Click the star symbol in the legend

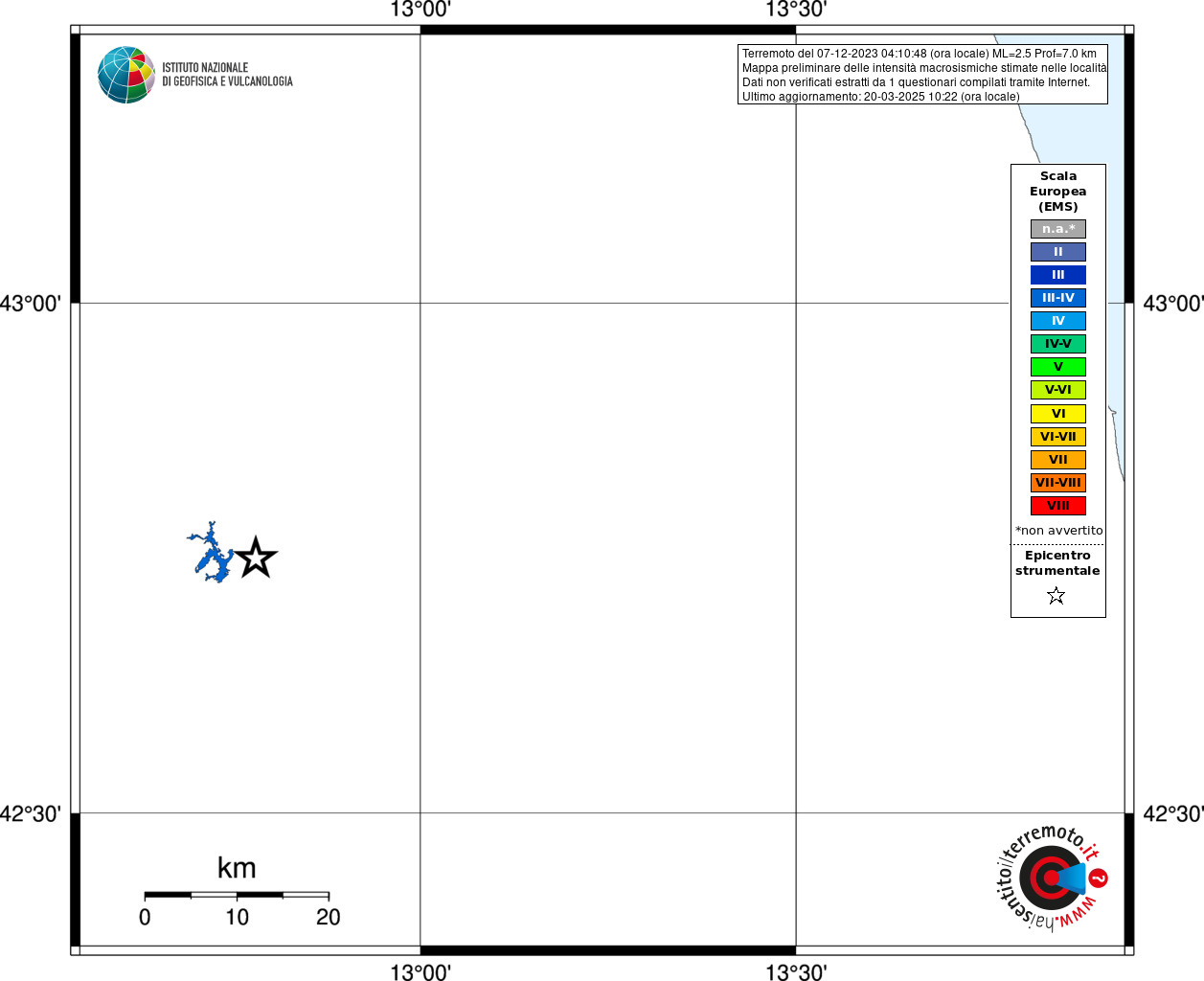point(1056,596)
